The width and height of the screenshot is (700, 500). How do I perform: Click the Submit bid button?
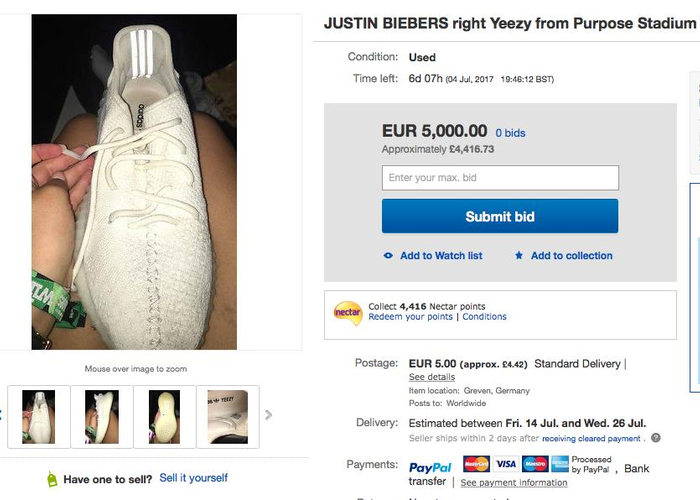(500, 216)
